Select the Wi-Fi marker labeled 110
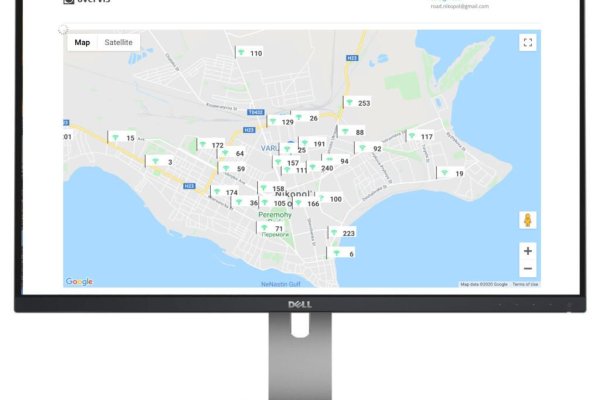 [250, 53]
